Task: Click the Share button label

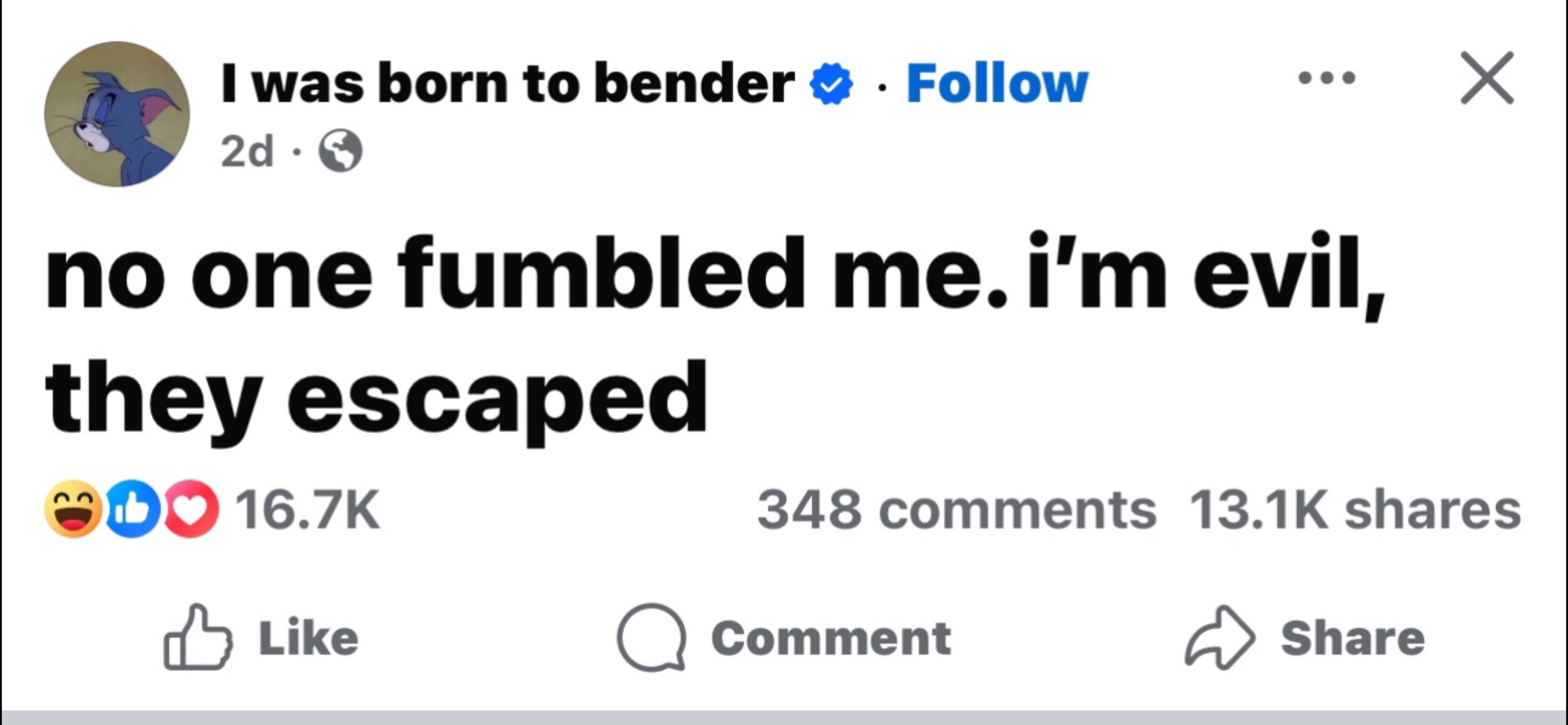Action: [x=1353, y=638]
